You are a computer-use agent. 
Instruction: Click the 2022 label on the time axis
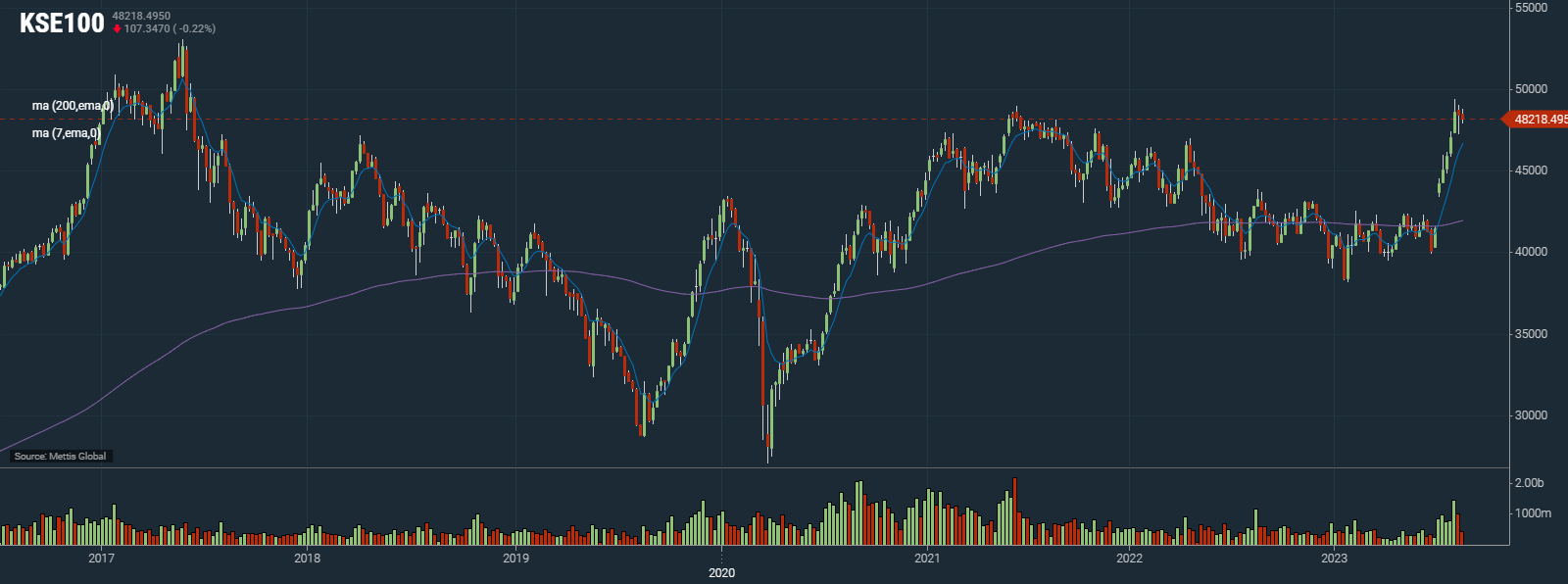(1129, 559)
